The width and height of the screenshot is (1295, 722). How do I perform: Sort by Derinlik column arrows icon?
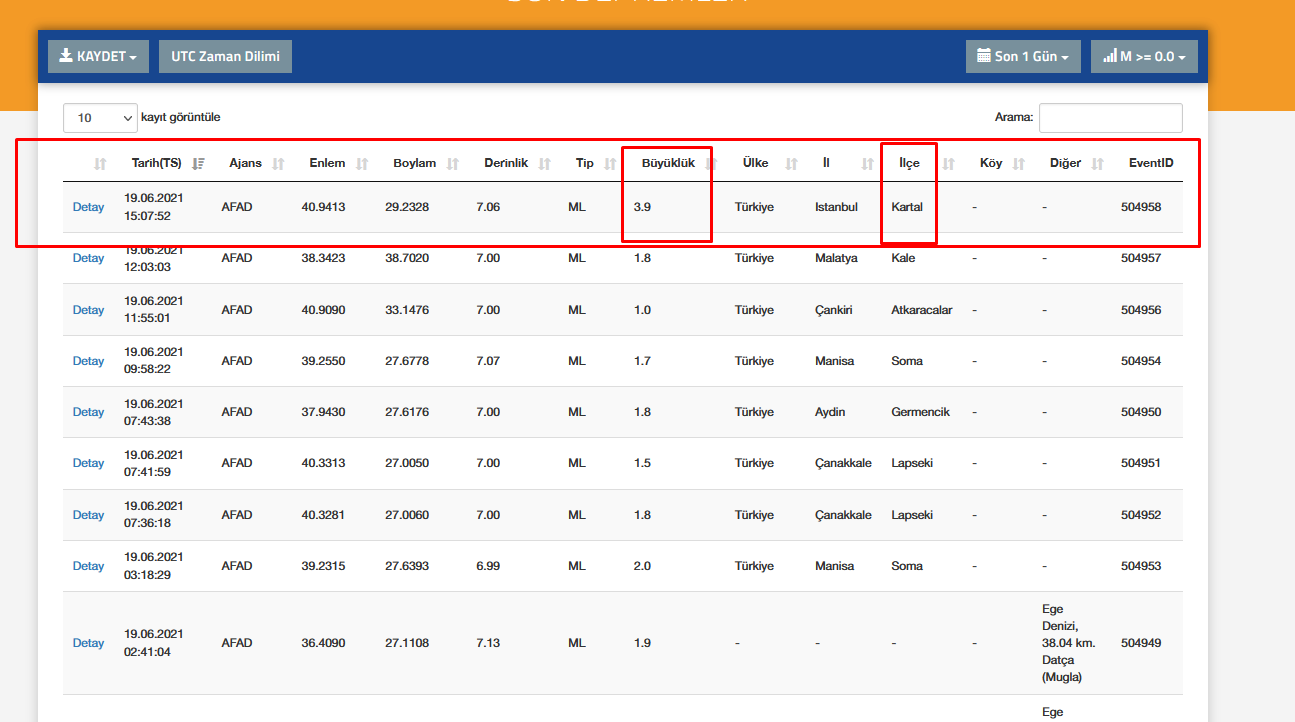545,164
